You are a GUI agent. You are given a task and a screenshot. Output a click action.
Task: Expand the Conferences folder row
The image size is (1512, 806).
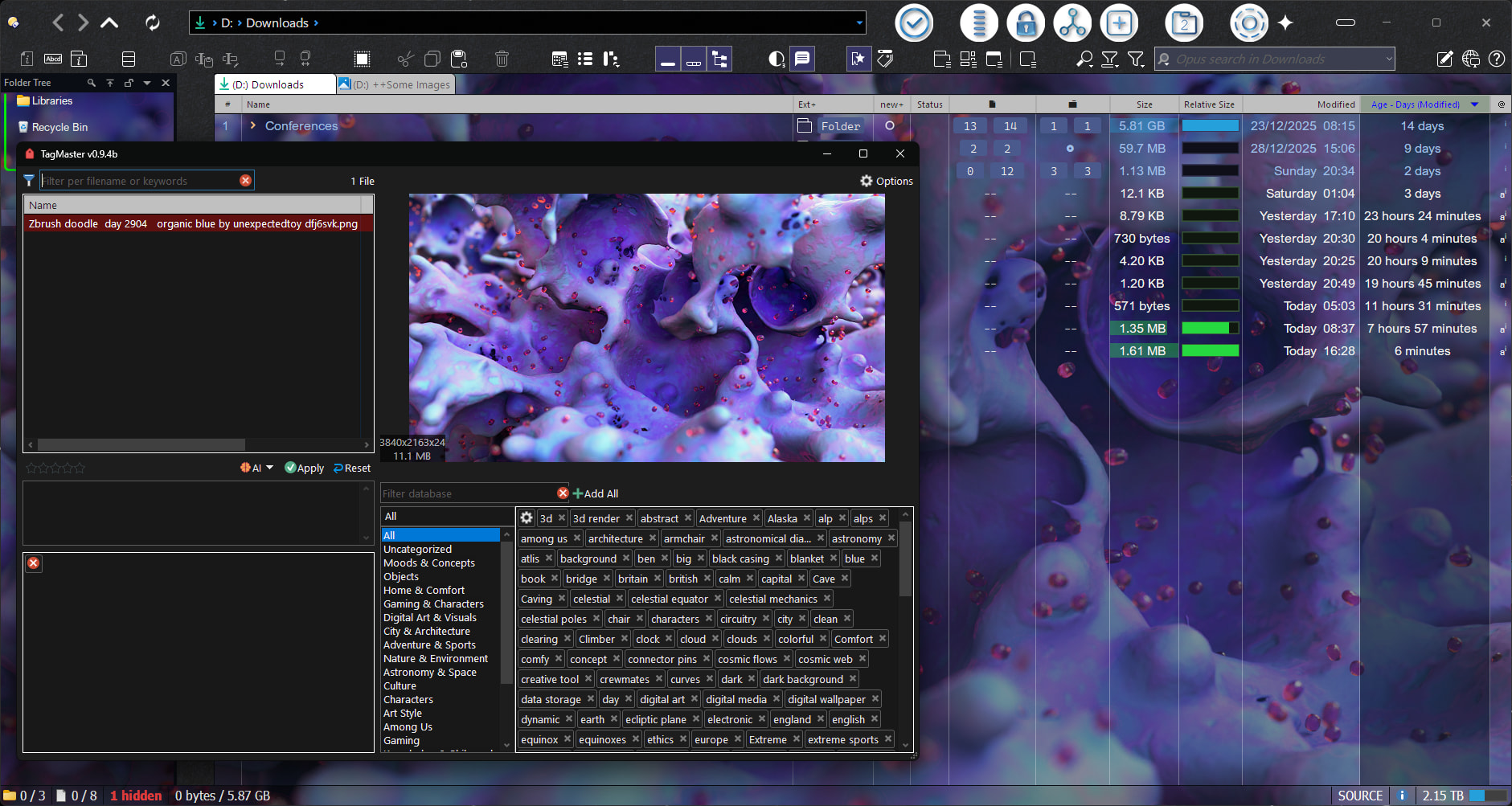(x=252, y=125)
